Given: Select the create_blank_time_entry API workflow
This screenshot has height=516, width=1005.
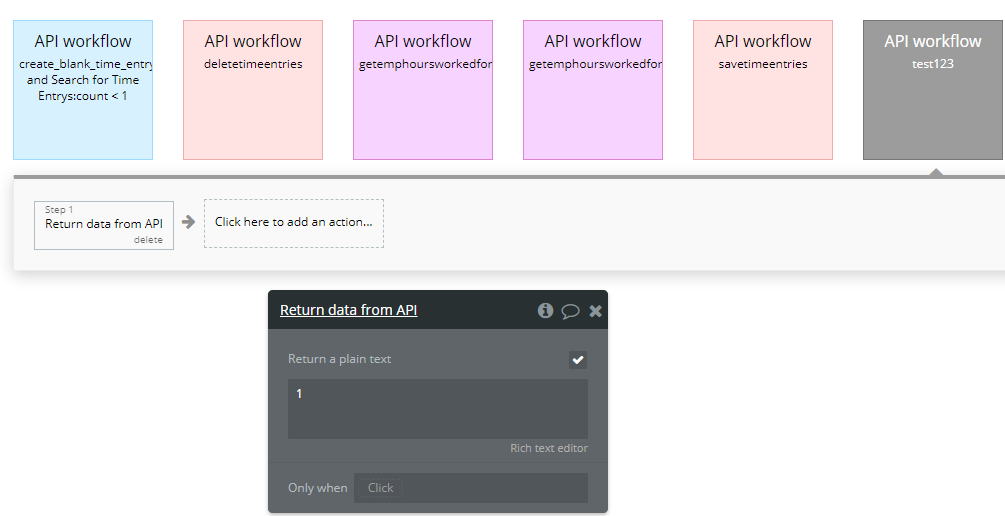Looking at the screenshot, I should [83, 90].
